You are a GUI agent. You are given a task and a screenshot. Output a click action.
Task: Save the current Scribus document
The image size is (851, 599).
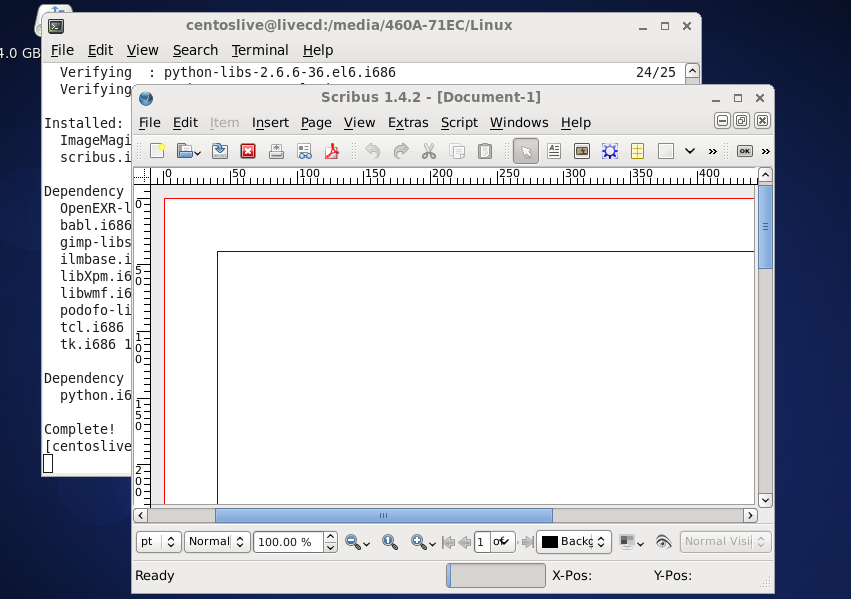click(220, 151)
